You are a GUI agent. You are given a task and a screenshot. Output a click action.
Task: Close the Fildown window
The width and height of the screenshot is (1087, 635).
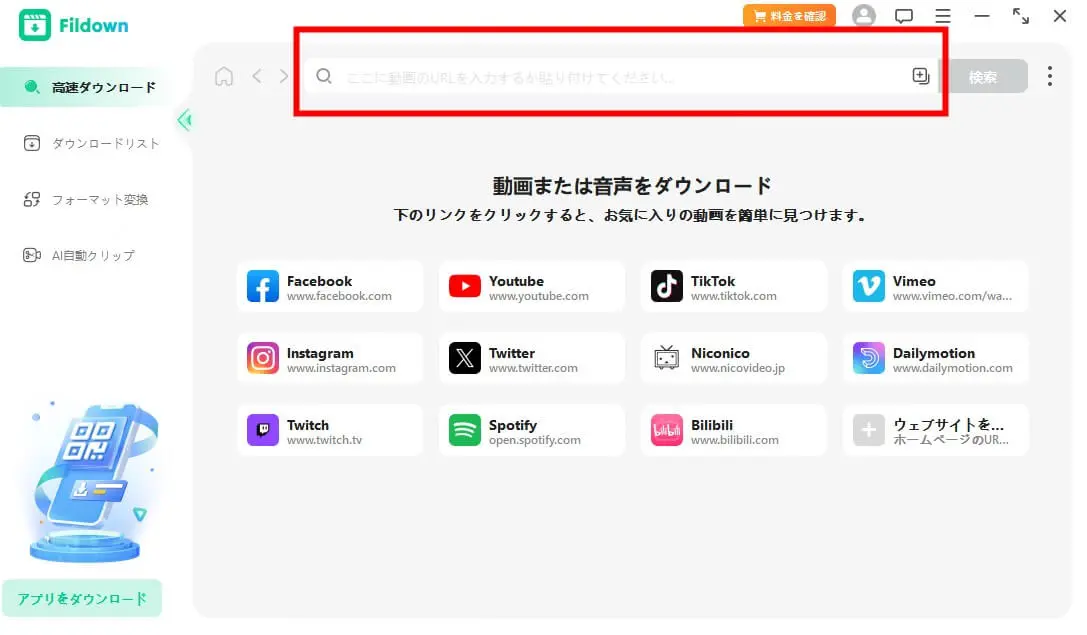(x=1059, y=15)
